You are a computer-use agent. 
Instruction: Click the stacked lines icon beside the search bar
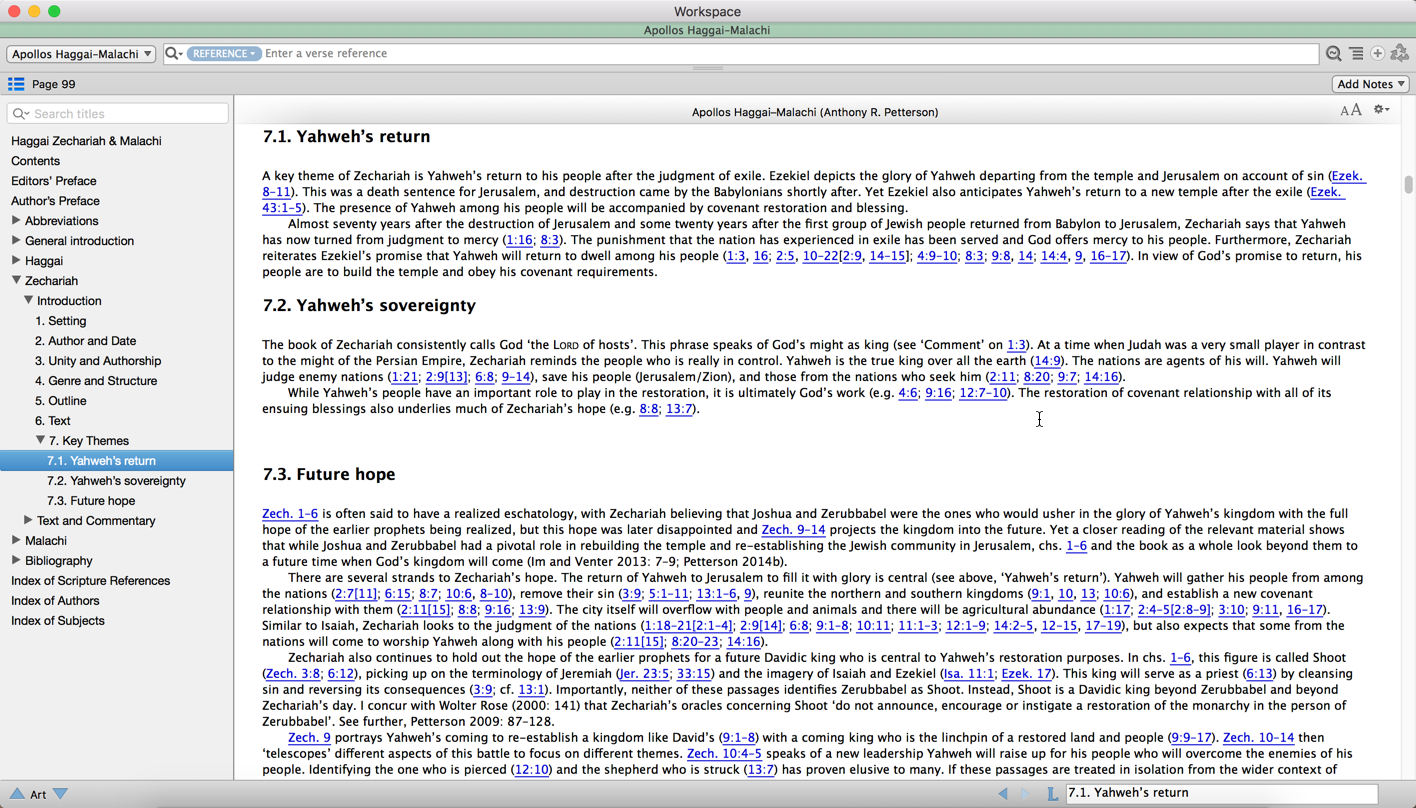coord(1356,54)
